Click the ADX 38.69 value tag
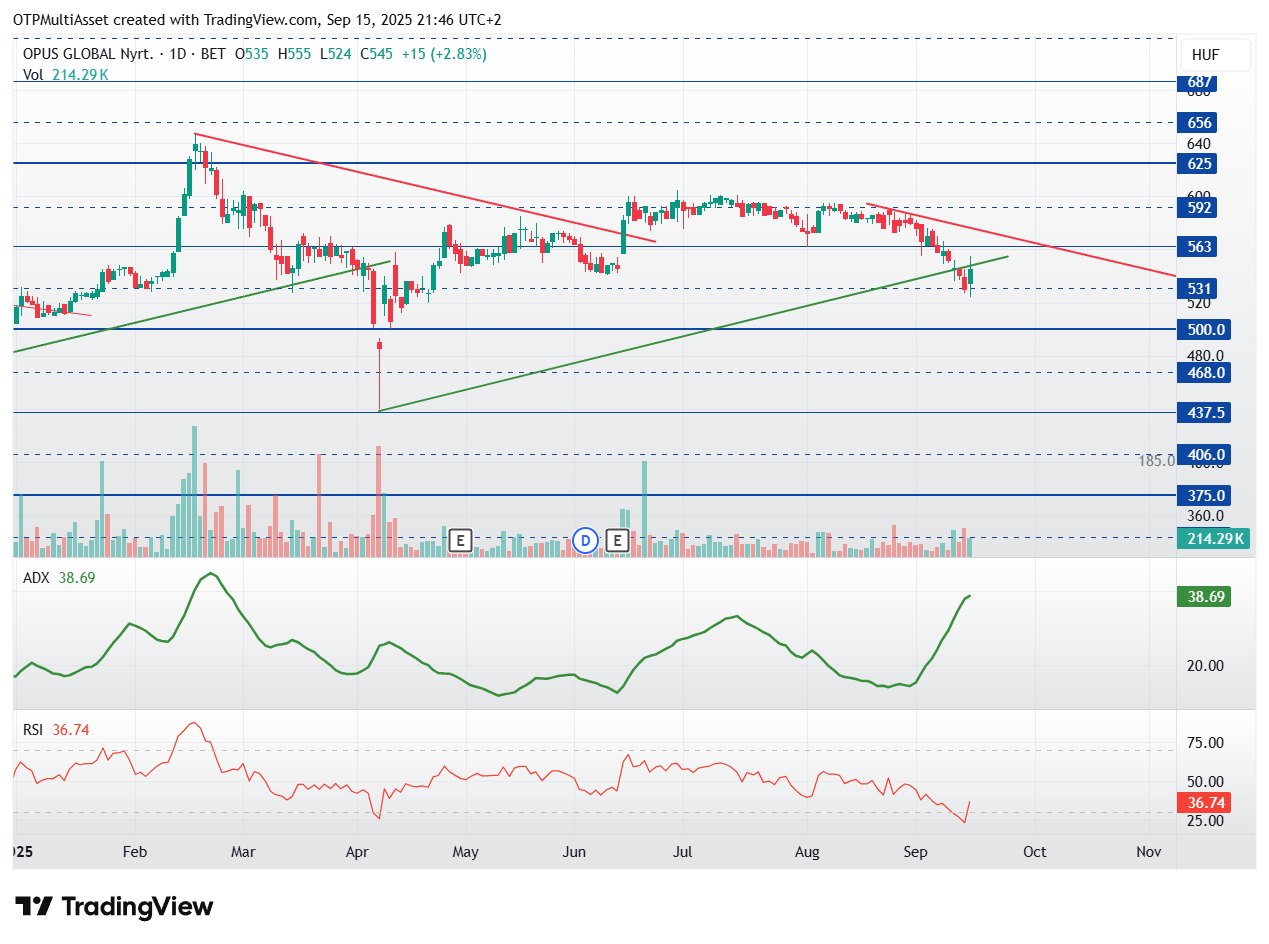 point(1204,597)
